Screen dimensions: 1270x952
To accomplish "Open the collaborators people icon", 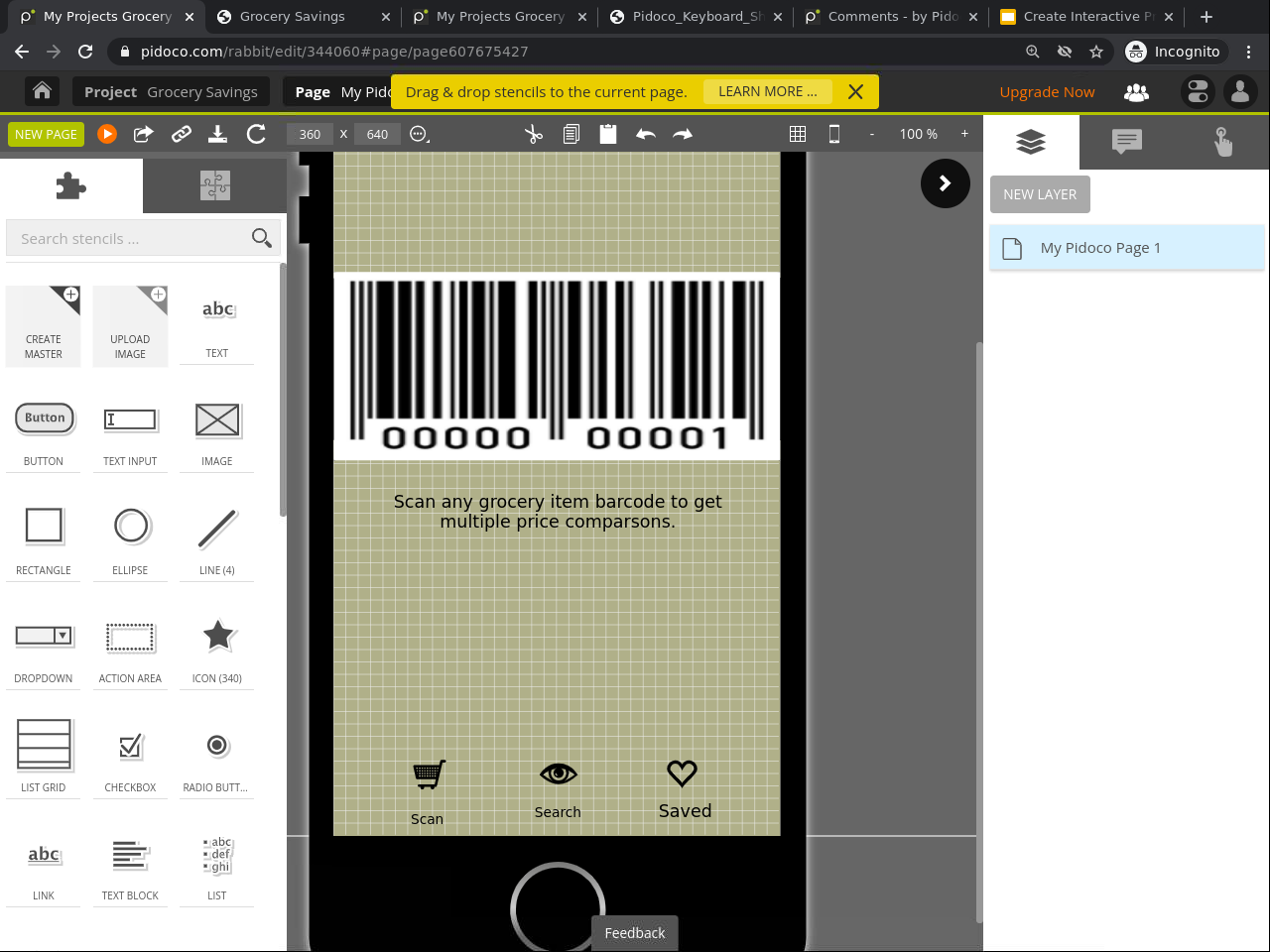I will [x=1137, y=92].
